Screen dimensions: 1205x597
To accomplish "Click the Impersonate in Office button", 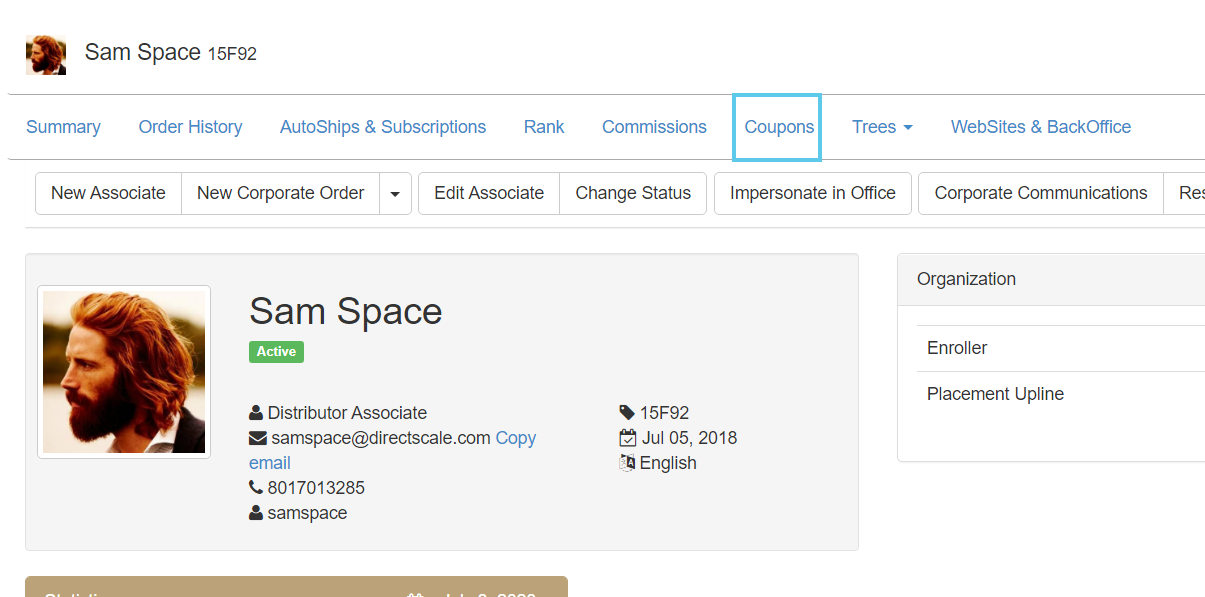I will tap(812, 193).
